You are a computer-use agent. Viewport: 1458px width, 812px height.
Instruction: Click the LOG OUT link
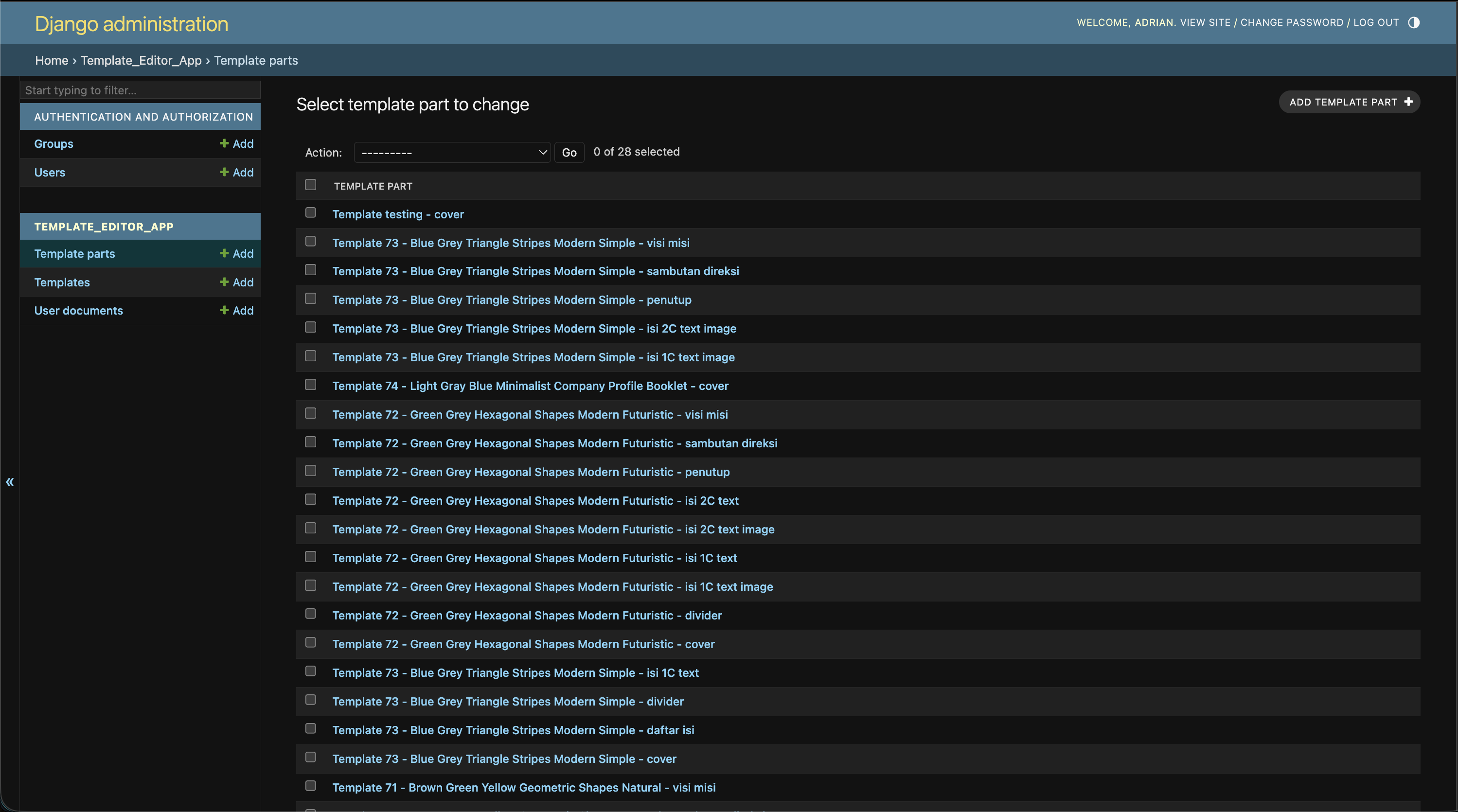tap(1376, 22)
